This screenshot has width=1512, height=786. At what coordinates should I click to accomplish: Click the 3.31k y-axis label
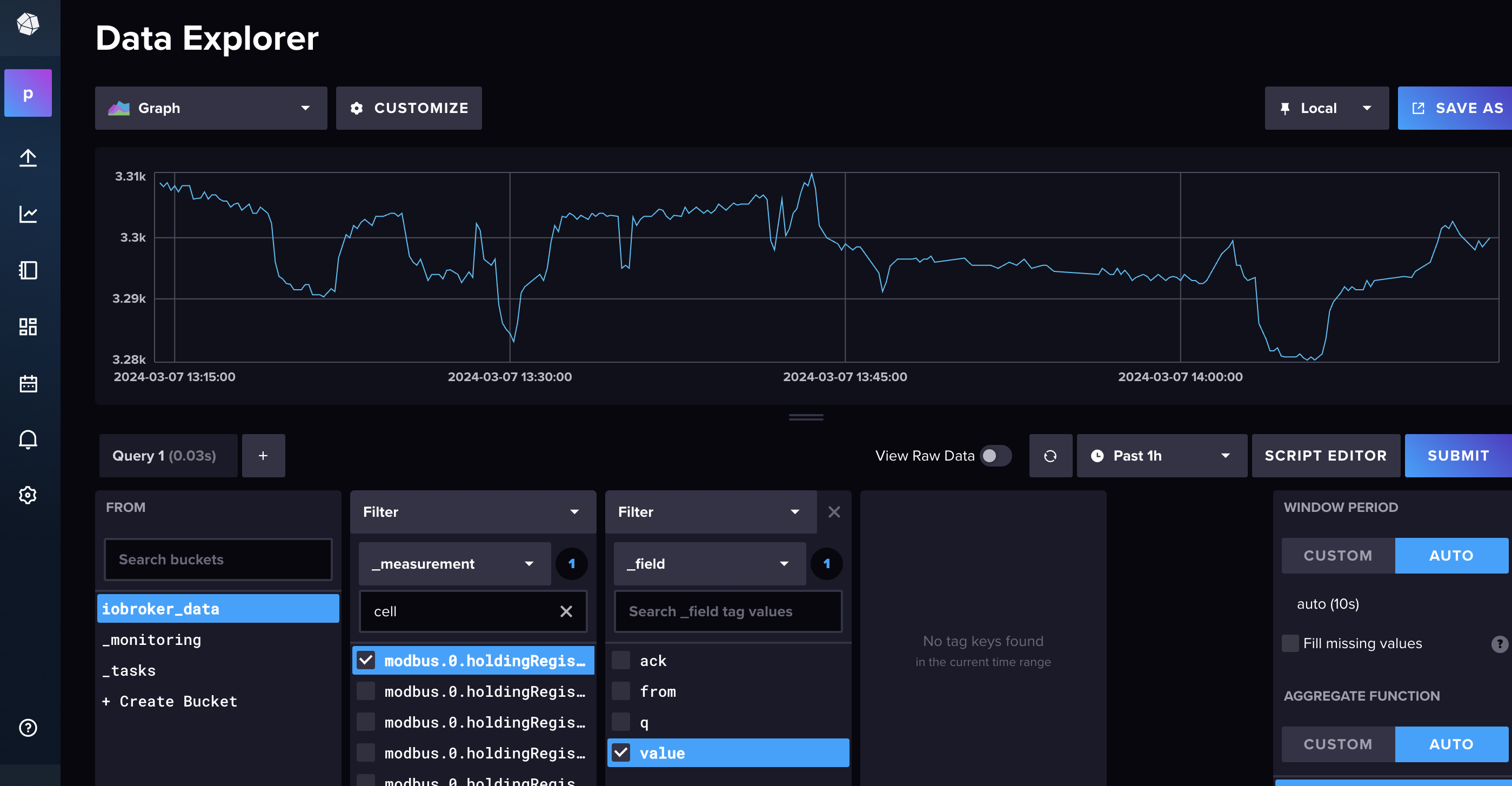coord(130,176)
